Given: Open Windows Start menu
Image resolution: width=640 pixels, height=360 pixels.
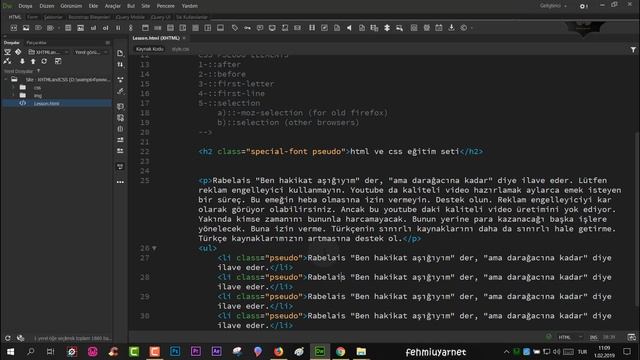Looking at the screenshot, I should coord(10,351).
